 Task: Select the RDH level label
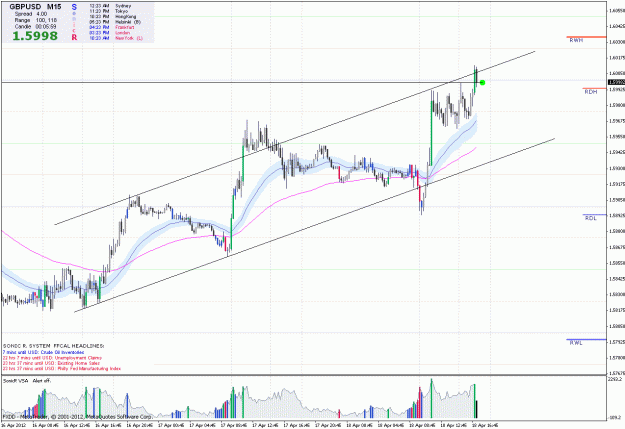click(x=591, y=92)
